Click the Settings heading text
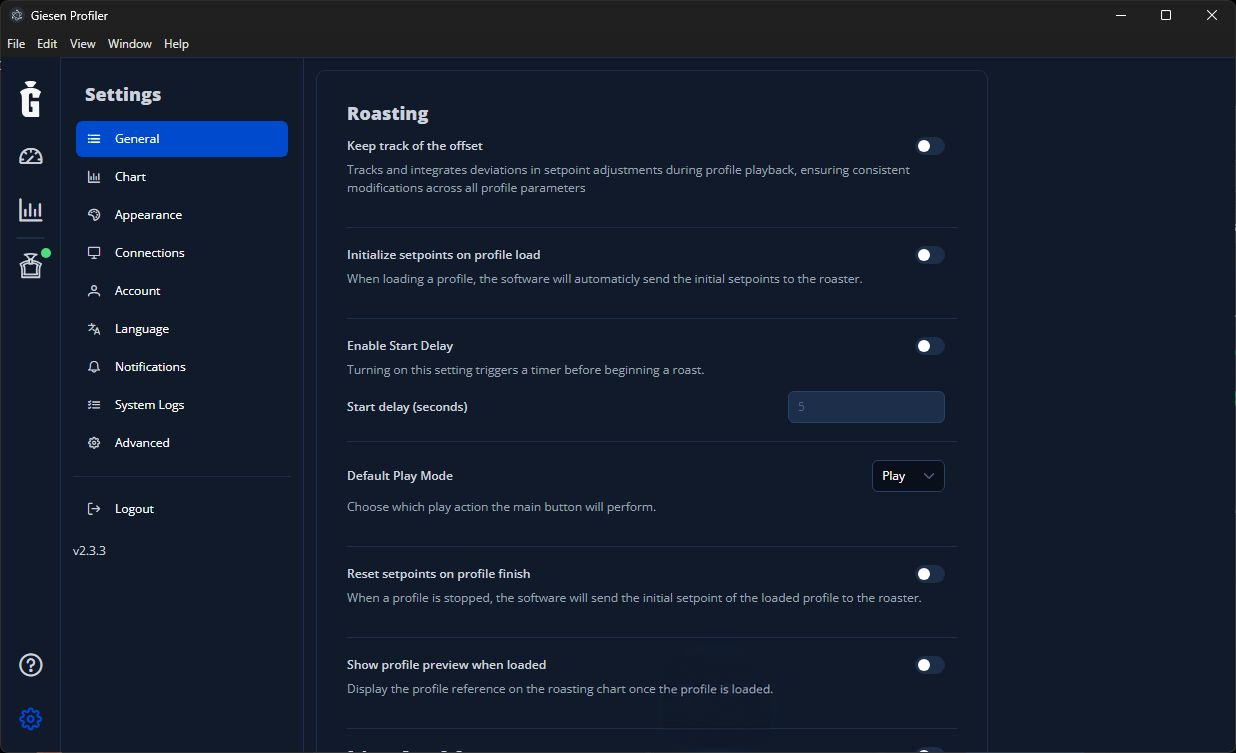The image size is (1236, 753). click(123, 94)
